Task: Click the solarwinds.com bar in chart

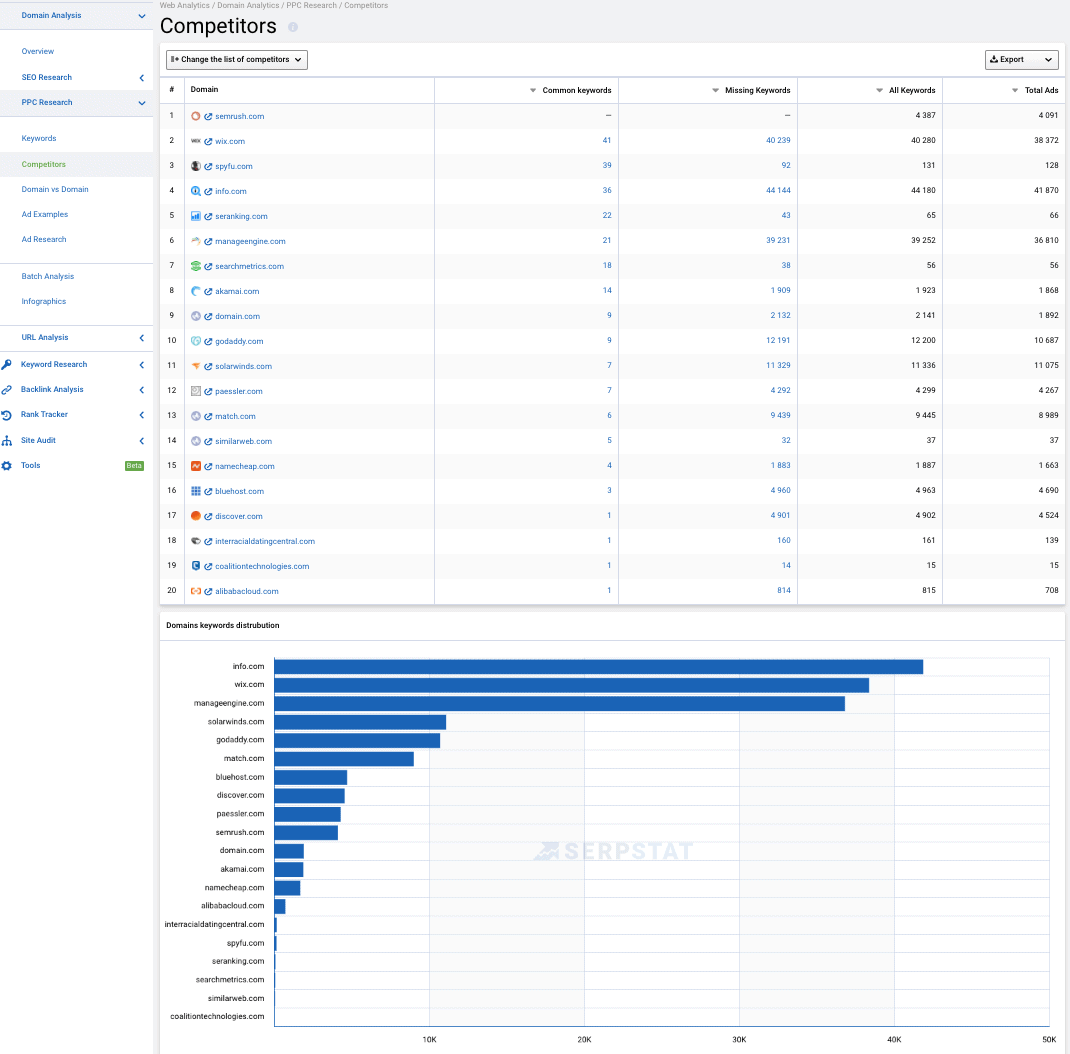Action: (x=360, y=722)
